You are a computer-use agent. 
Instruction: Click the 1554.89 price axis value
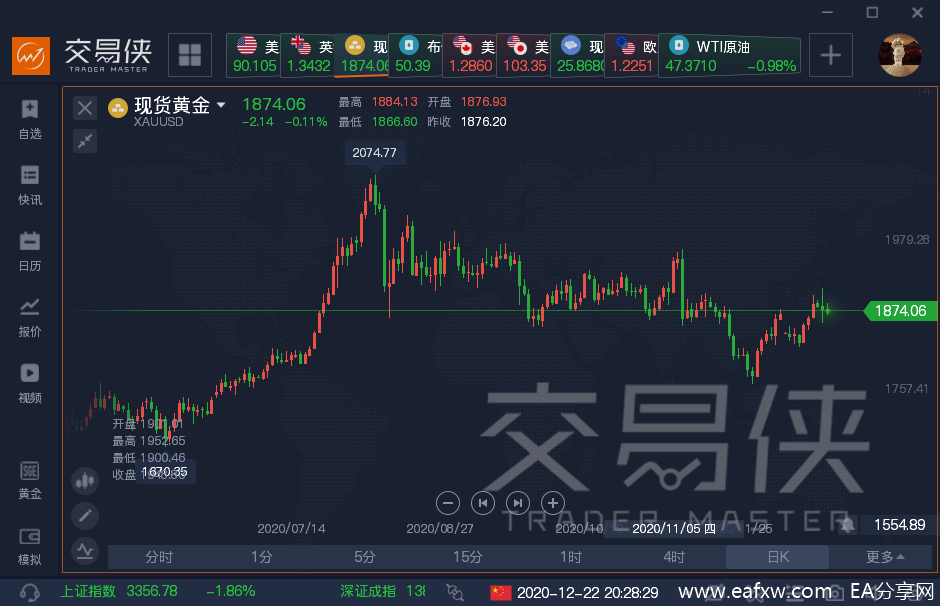pos(899,525)
